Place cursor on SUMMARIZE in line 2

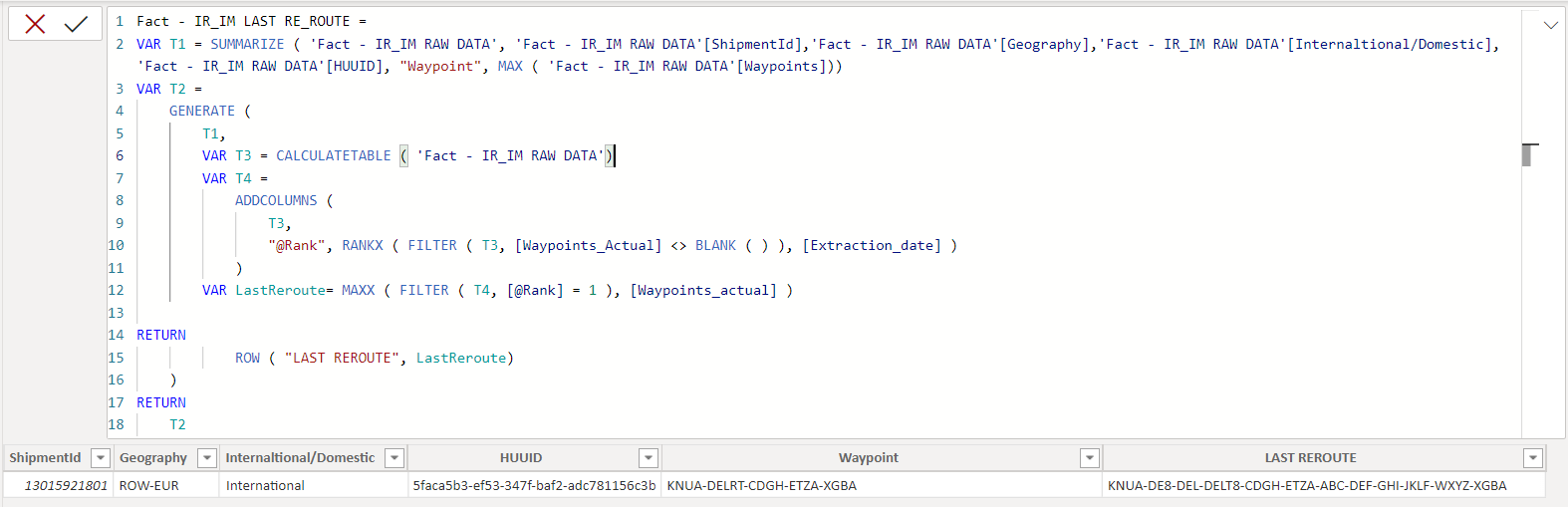point(247,44)
